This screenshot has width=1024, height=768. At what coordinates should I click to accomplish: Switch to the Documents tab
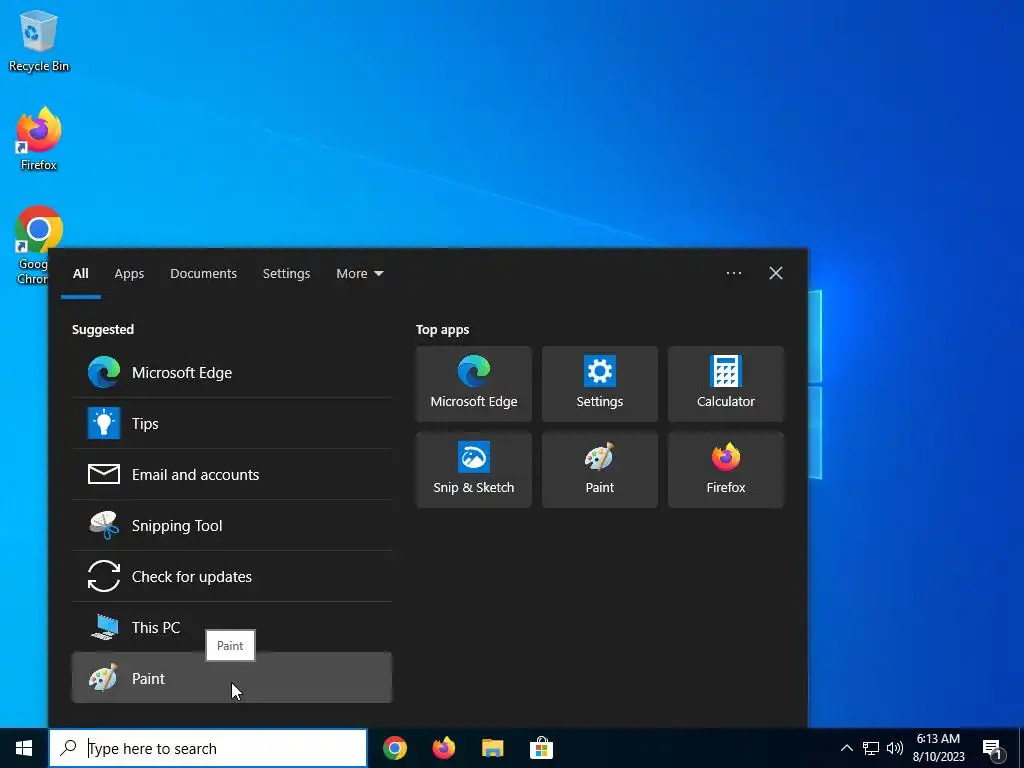[x=203, y=274]
